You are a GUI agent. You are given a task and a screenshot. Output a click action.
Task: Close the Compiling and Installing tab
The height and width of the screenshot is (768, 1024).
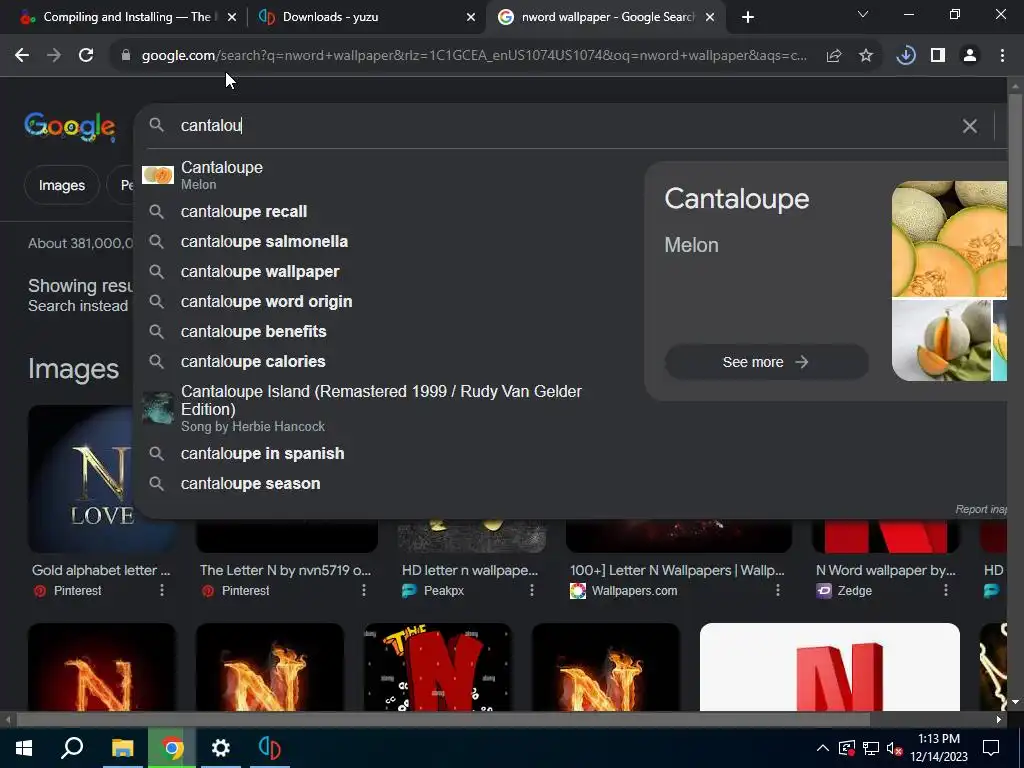tap(232, 17)
